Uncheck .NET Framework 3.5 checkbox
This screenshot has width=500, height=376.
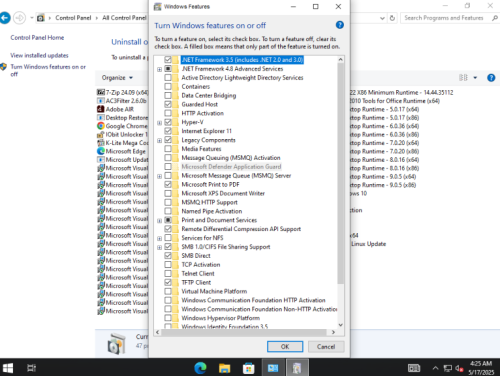168,60
